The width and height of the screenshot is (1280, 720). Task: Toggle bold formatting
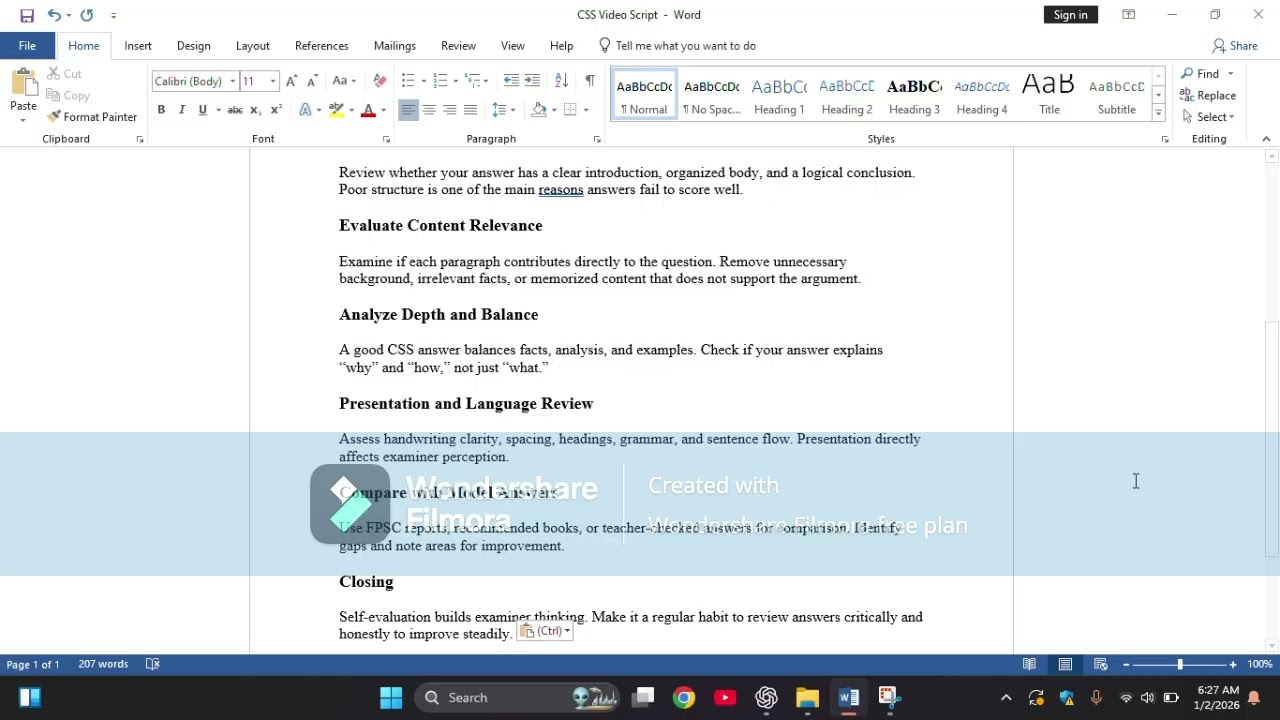[x=161, y=110]
